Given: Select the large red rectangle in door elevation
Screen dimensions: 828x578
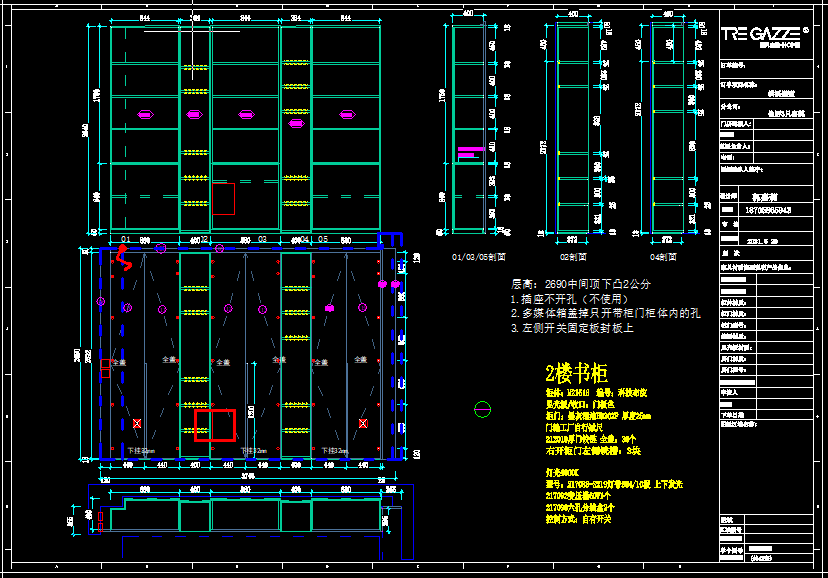Looking at the screenshot, I should [x=214, y=425].
